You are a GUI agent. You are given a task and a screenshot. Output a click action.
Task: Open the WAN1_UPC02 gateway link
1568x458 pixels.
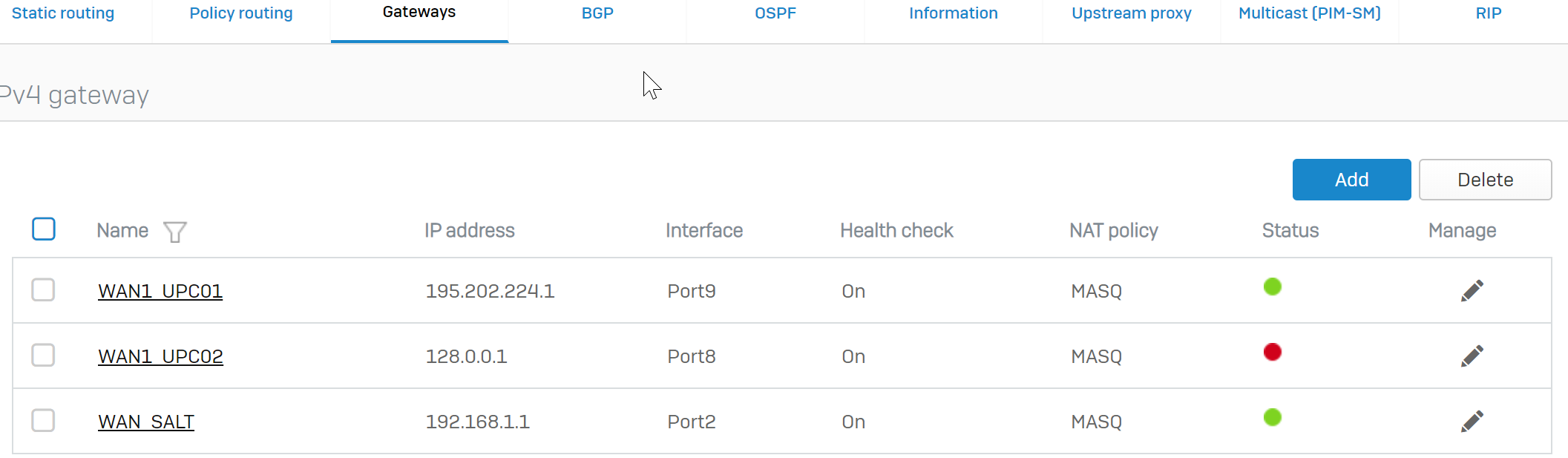(160, 356)
